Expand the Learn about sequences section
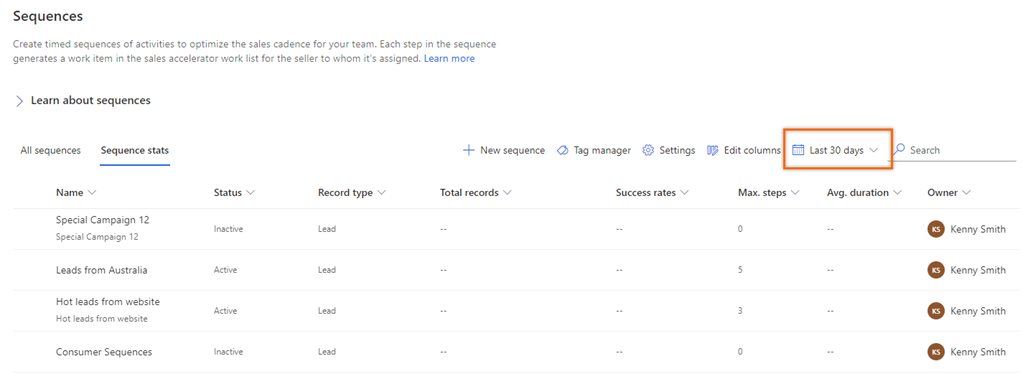 click(20, 101)
